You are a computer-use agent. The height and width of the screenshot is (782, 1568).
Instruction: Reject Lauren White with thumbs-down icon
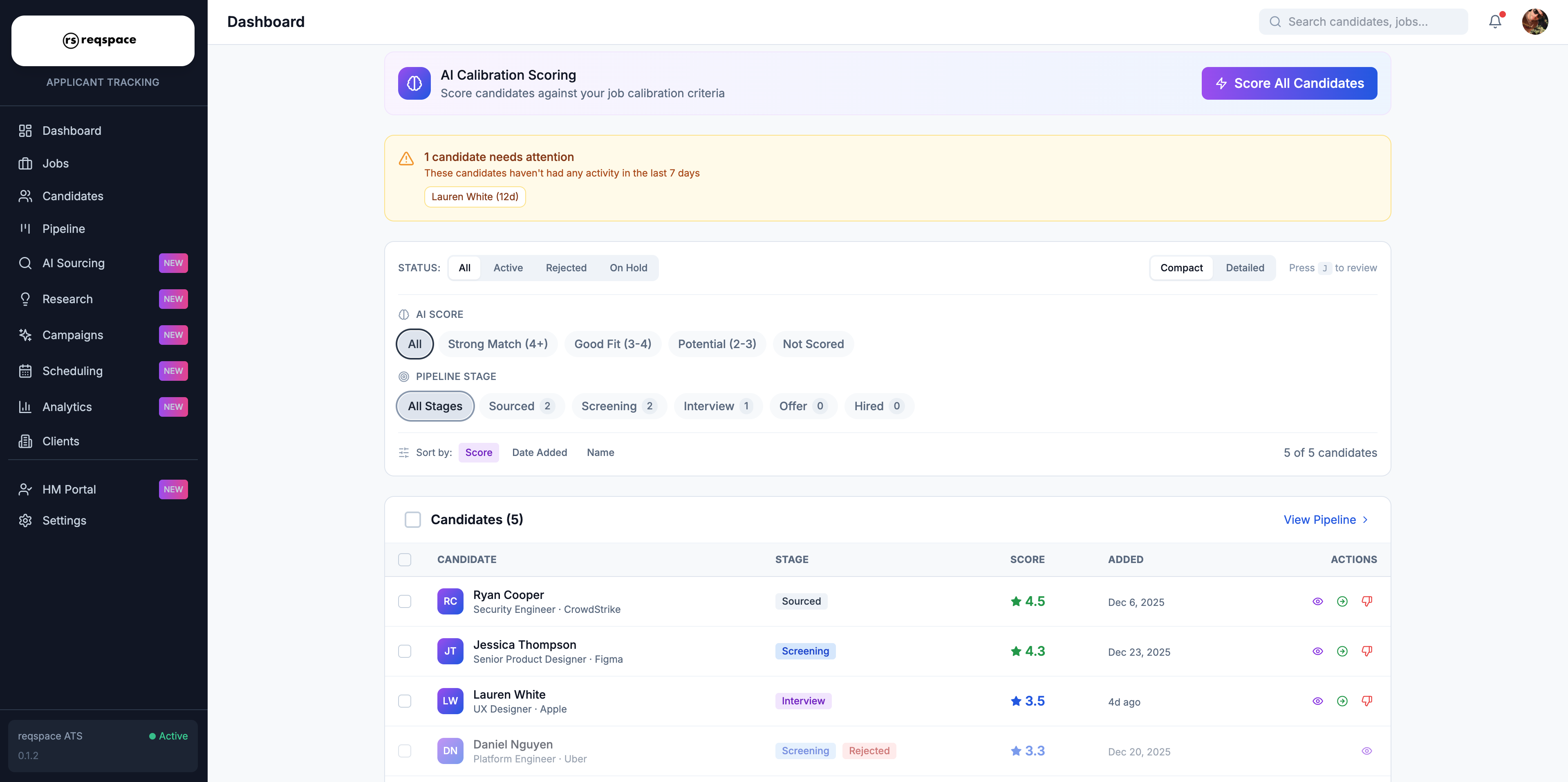(1366, 701)
